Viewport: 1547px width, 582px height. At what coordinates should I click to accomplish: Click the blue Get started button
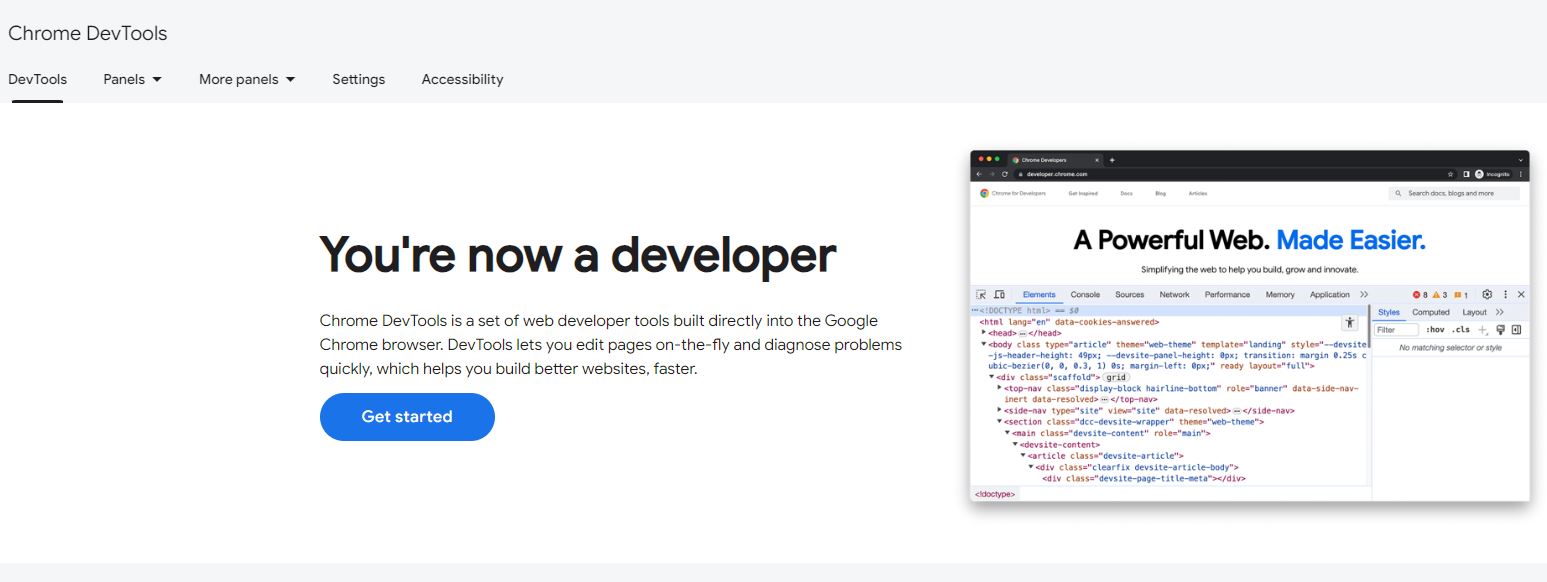407,417
